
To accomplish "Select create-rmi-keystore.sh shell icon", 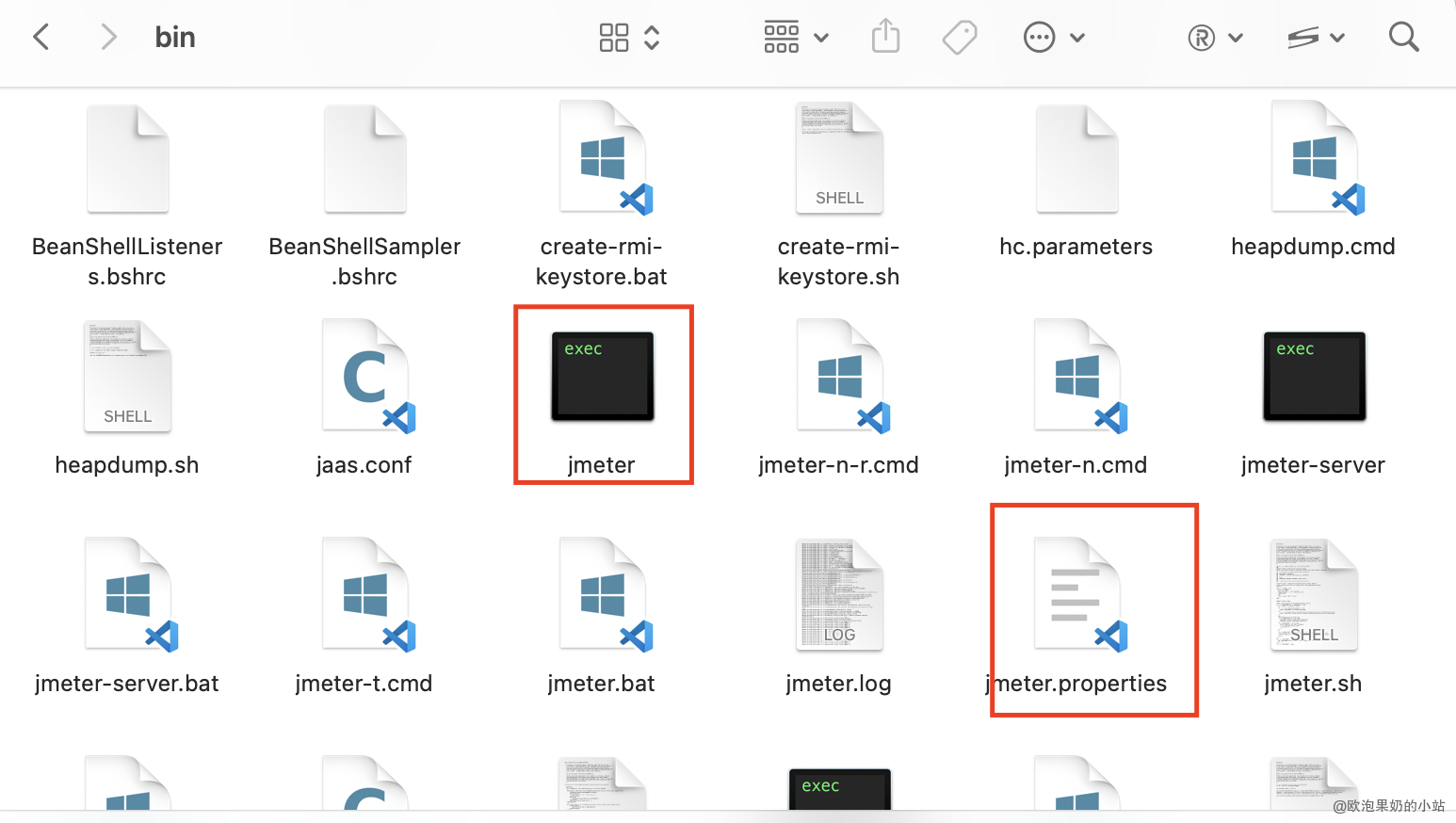I will (x=840, y=158).
